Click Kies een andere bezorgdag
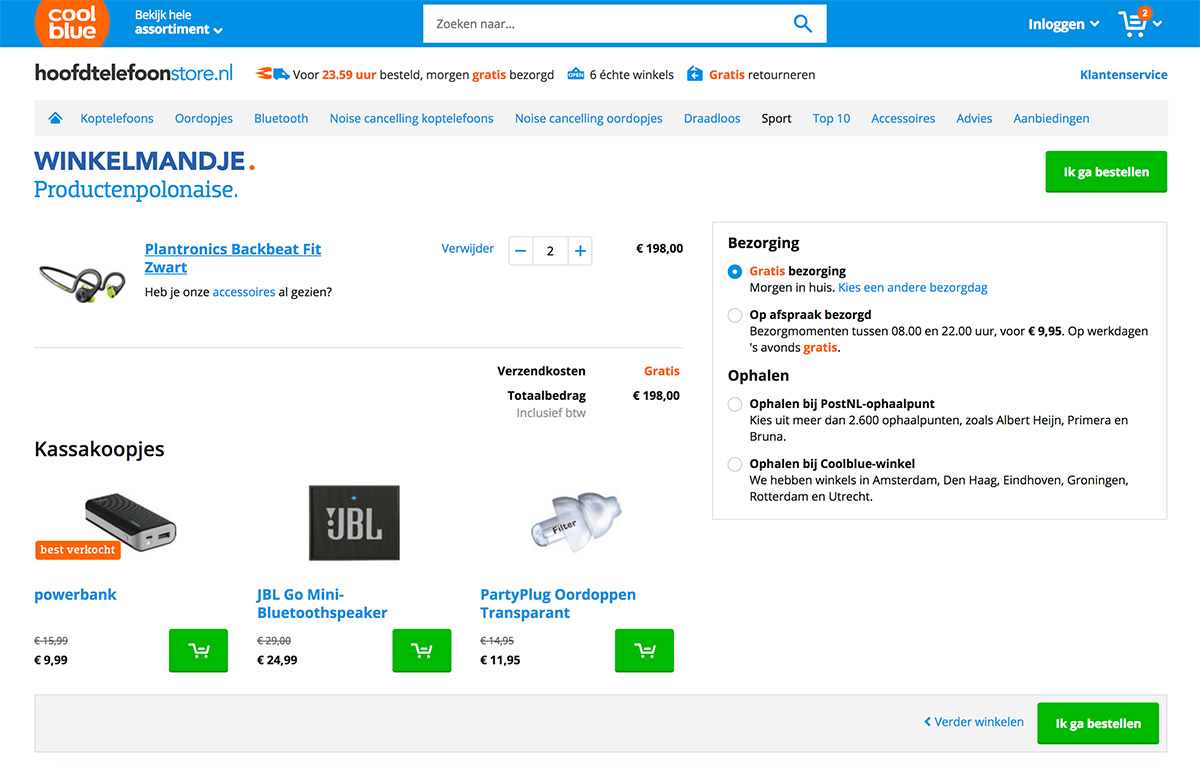This screenshot has width=1200, height=767. [x=913, y=287]
